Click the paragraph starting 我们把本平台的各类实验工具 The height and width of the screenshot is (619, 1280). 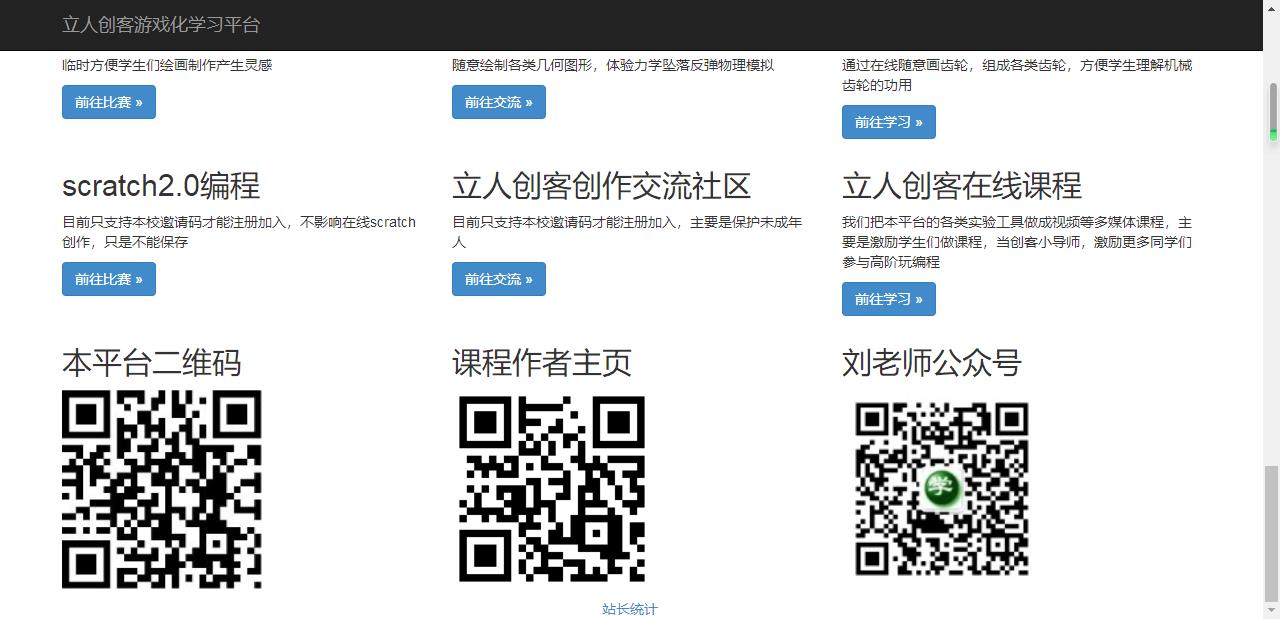click(1017, 242)
